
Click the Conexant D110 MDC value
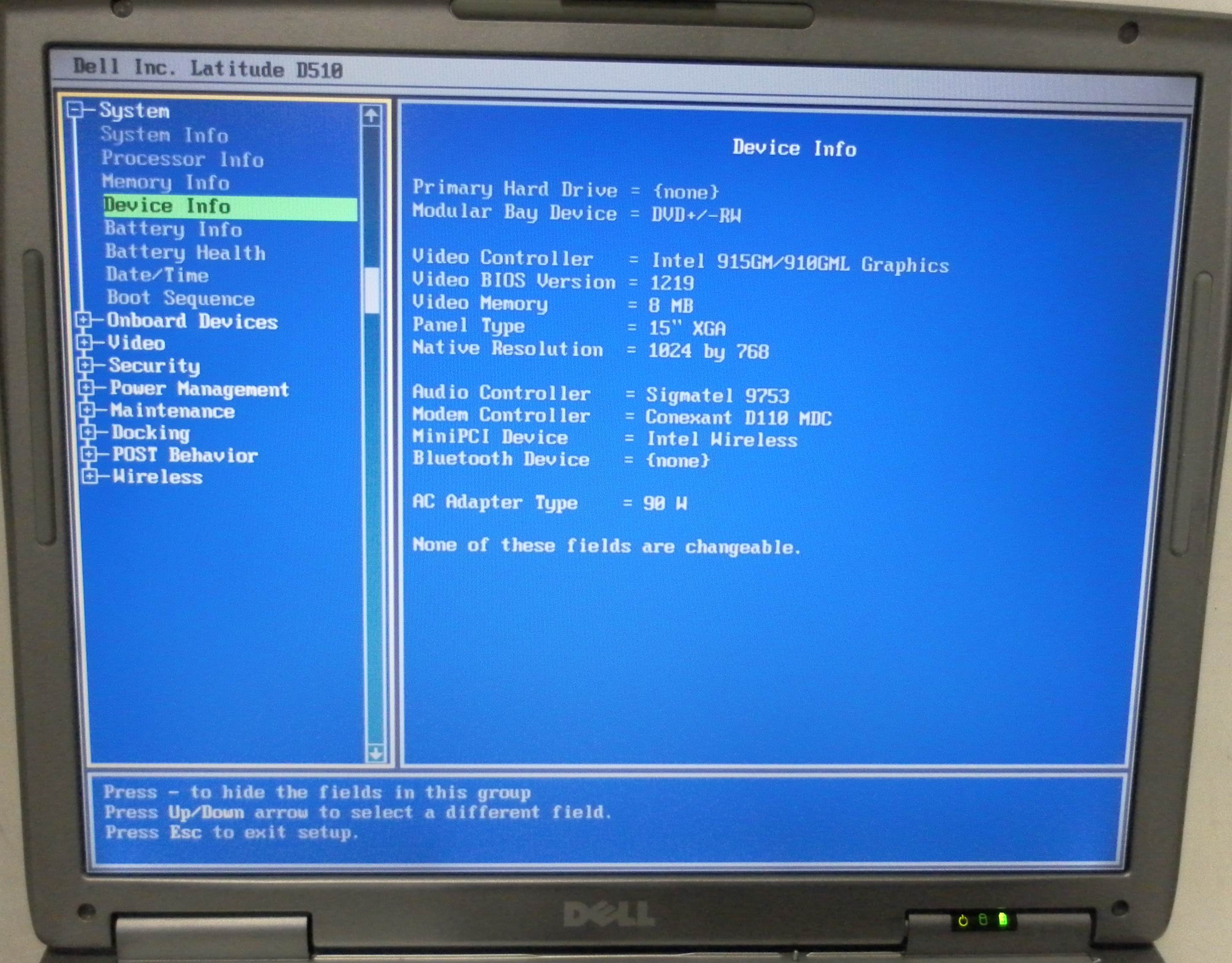[x=739, y=418]
